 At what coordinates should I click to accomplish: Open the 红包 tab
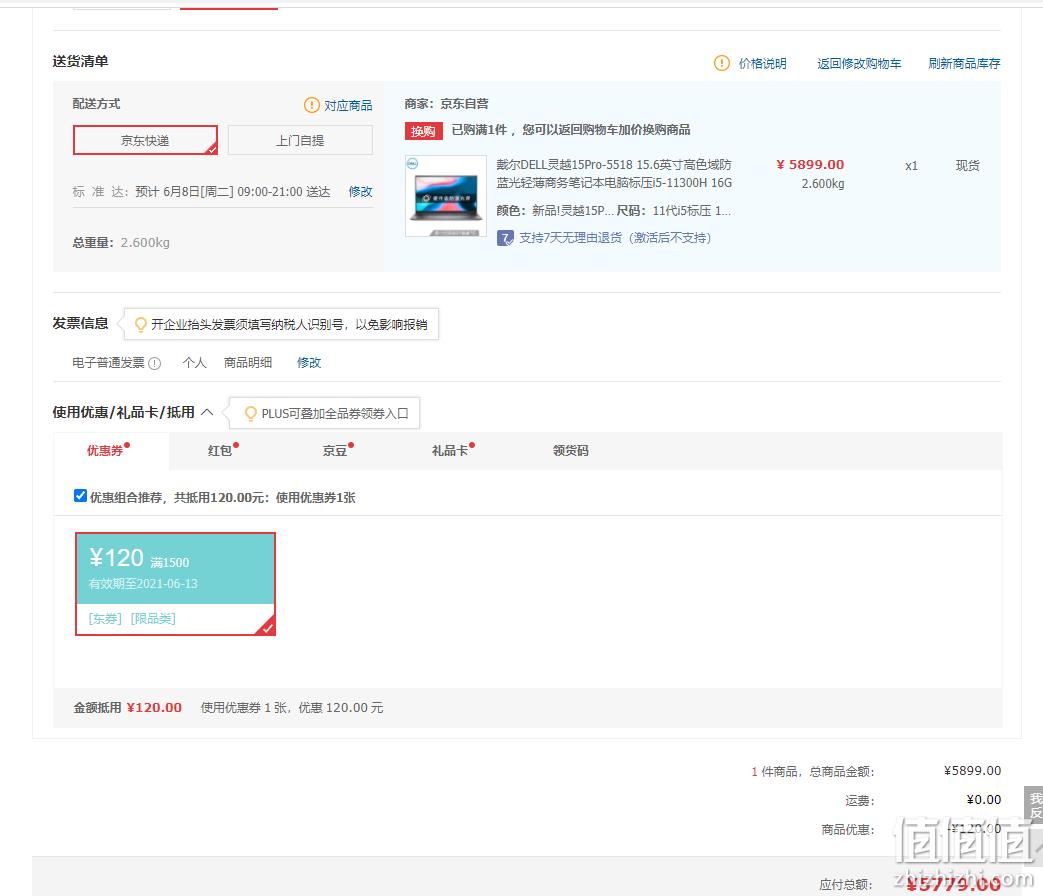(220, 451)
